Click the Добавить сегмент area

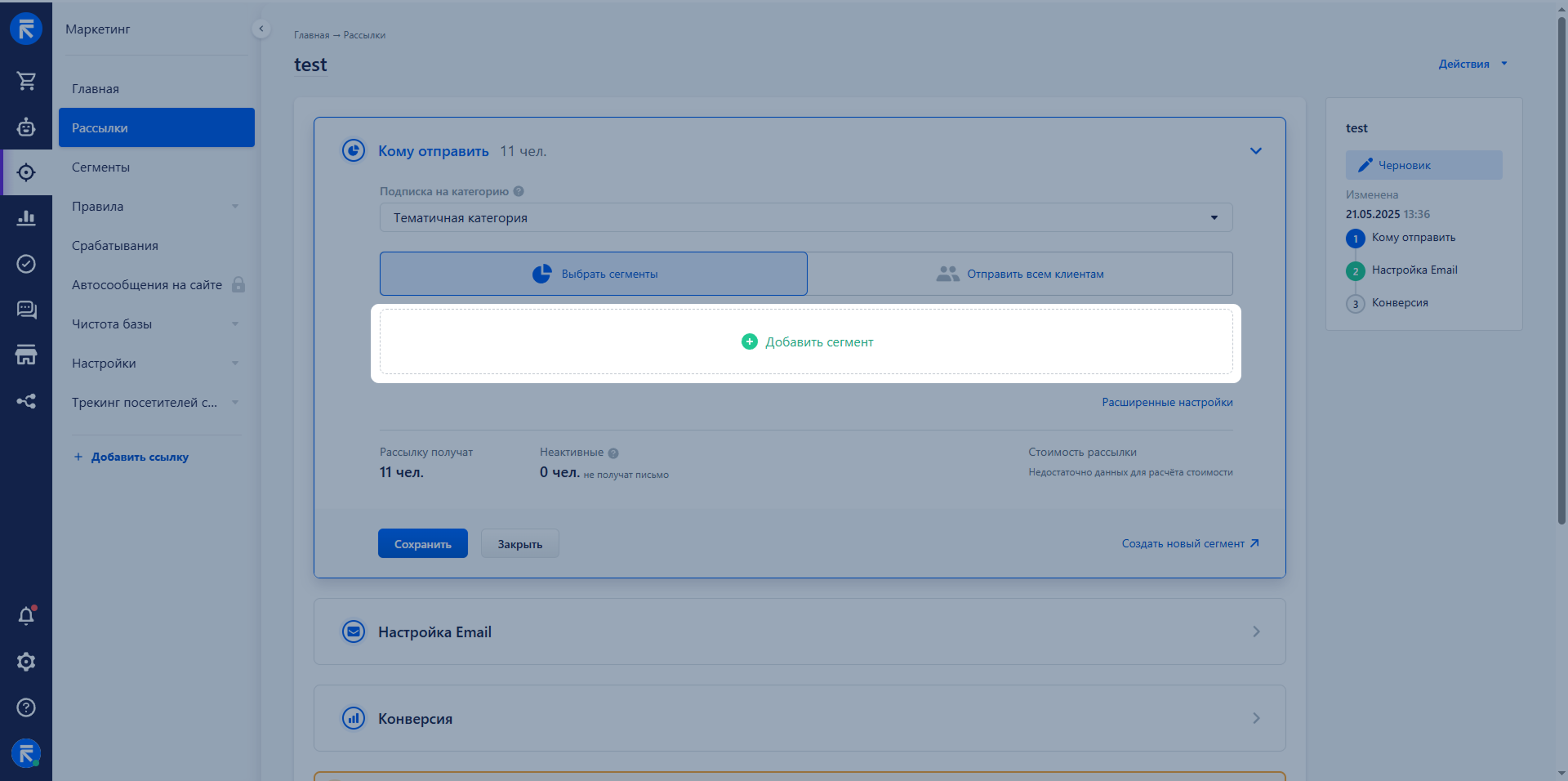[806, 342]
